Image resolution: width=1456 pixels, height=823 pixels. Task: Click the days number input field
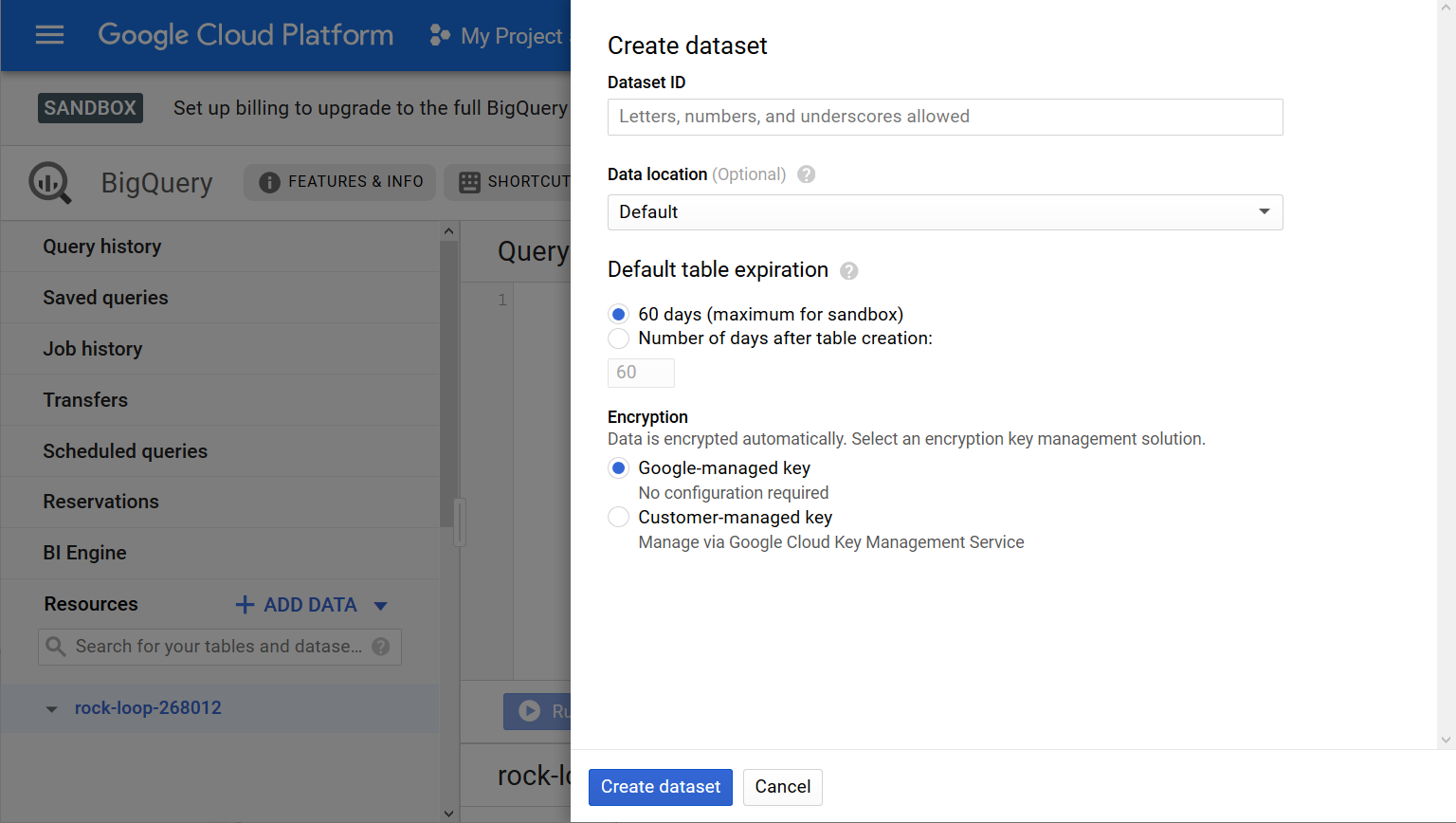click(x=641, y=373)
